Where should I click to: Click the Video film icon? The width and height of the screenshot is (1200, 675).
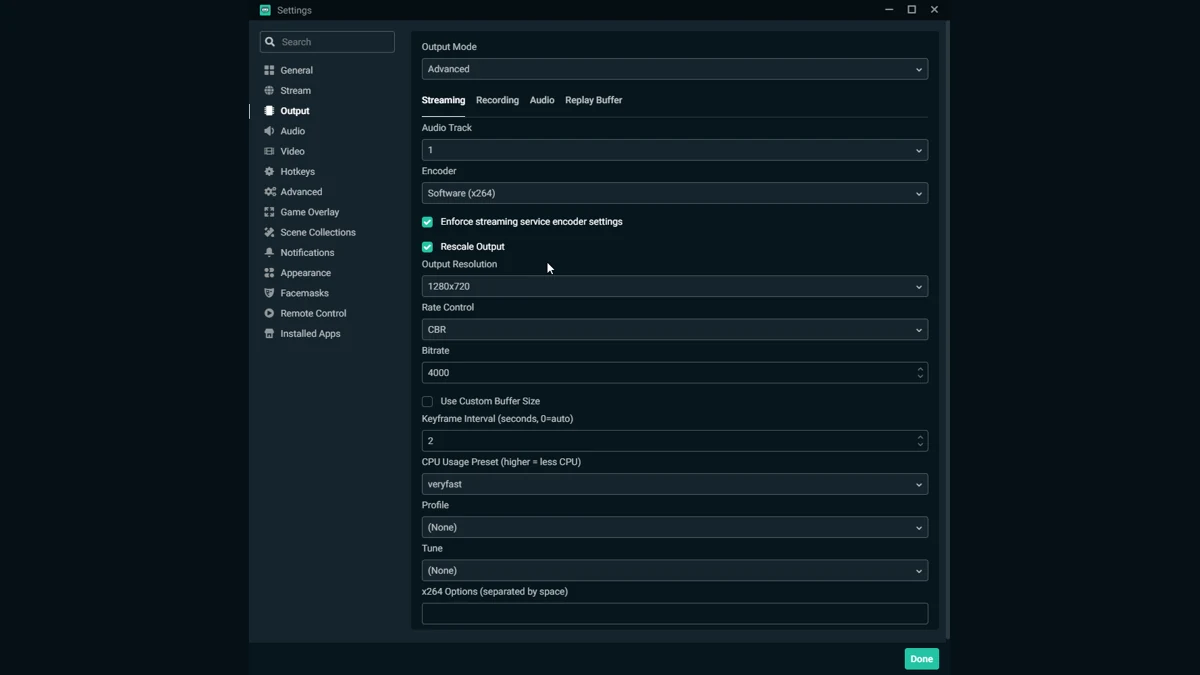pyautogui.click(x=269, y=151)
